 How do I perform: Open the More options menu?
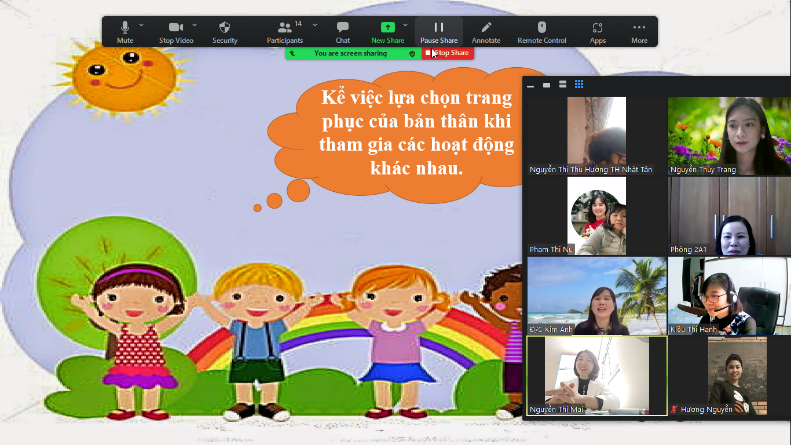pos(639,30)
